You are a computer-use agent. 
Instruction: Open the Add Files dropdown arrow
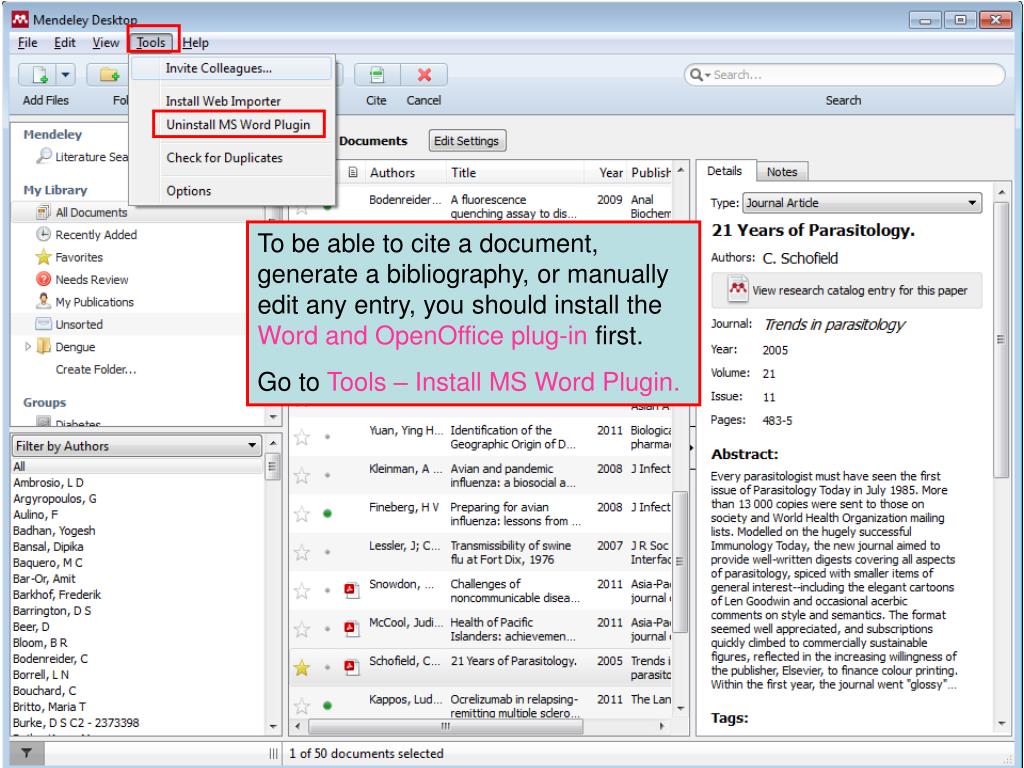click(65, 75)
